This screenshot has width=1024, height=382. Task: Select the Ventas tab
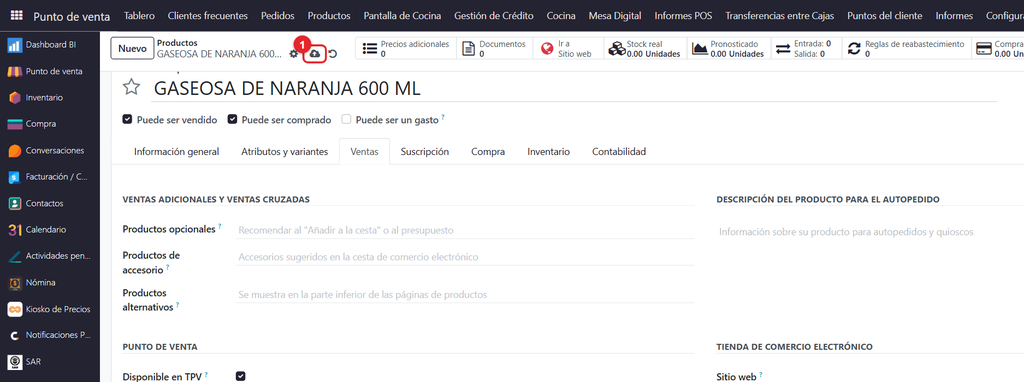(x=364, y=151)
